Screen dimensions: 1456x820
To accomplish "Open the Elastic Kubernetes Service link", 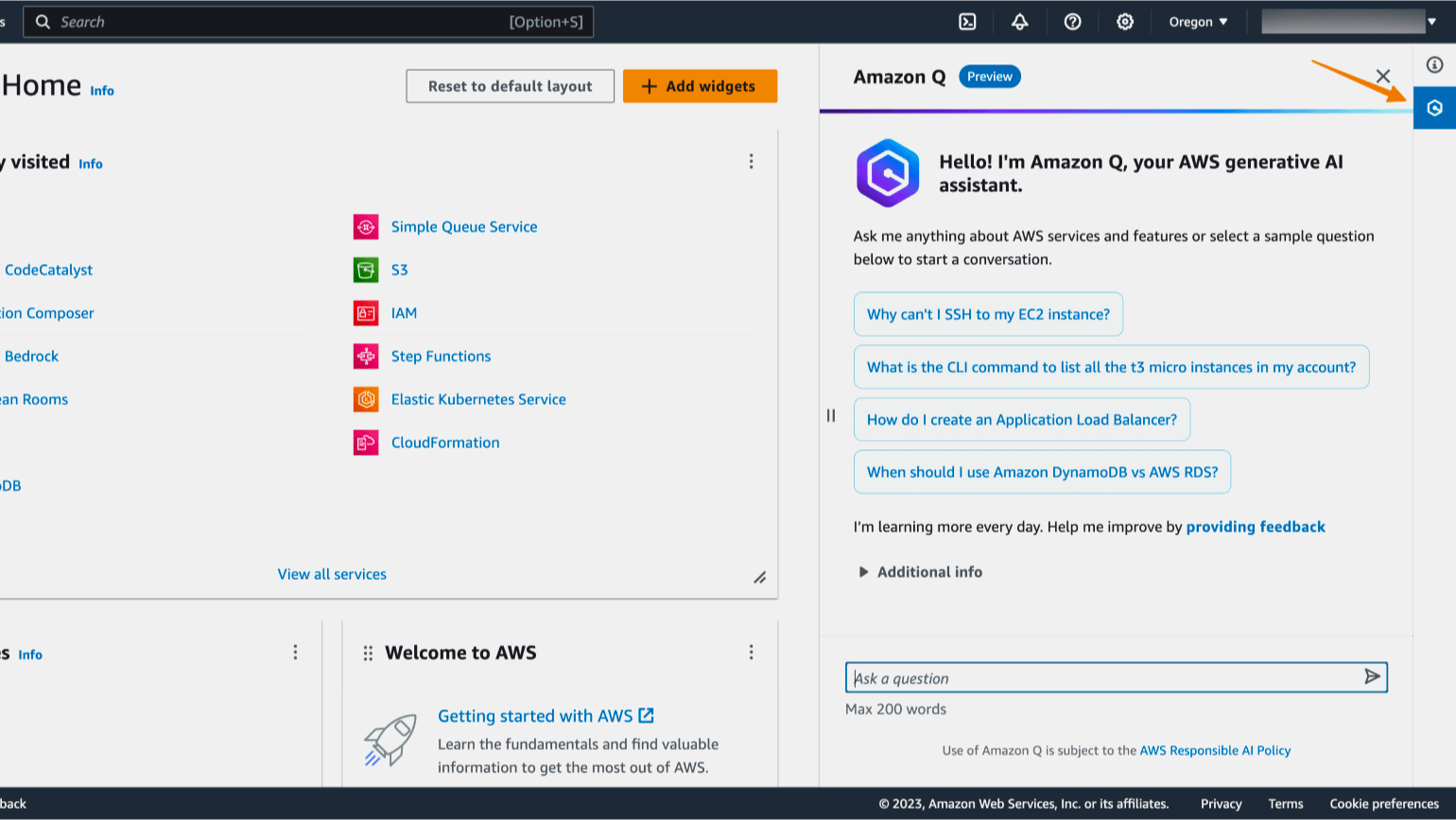I will [478, 399].
